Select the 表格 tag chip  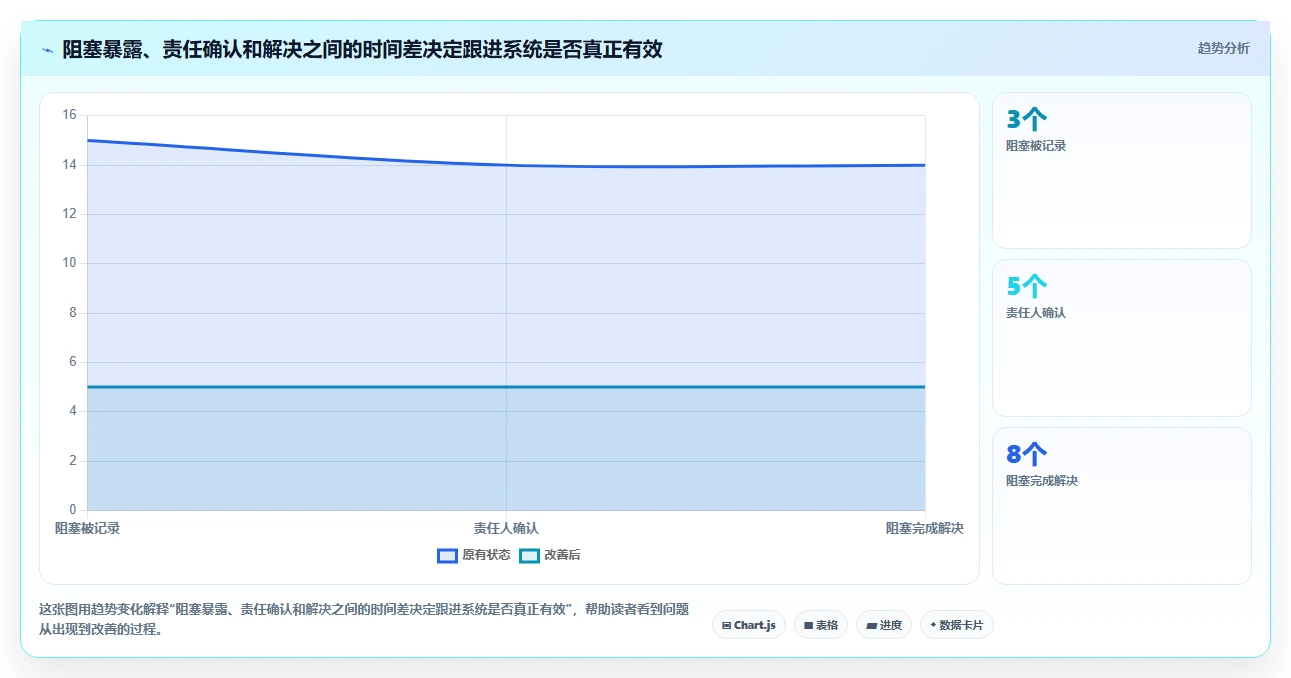[x=821, y=625]
